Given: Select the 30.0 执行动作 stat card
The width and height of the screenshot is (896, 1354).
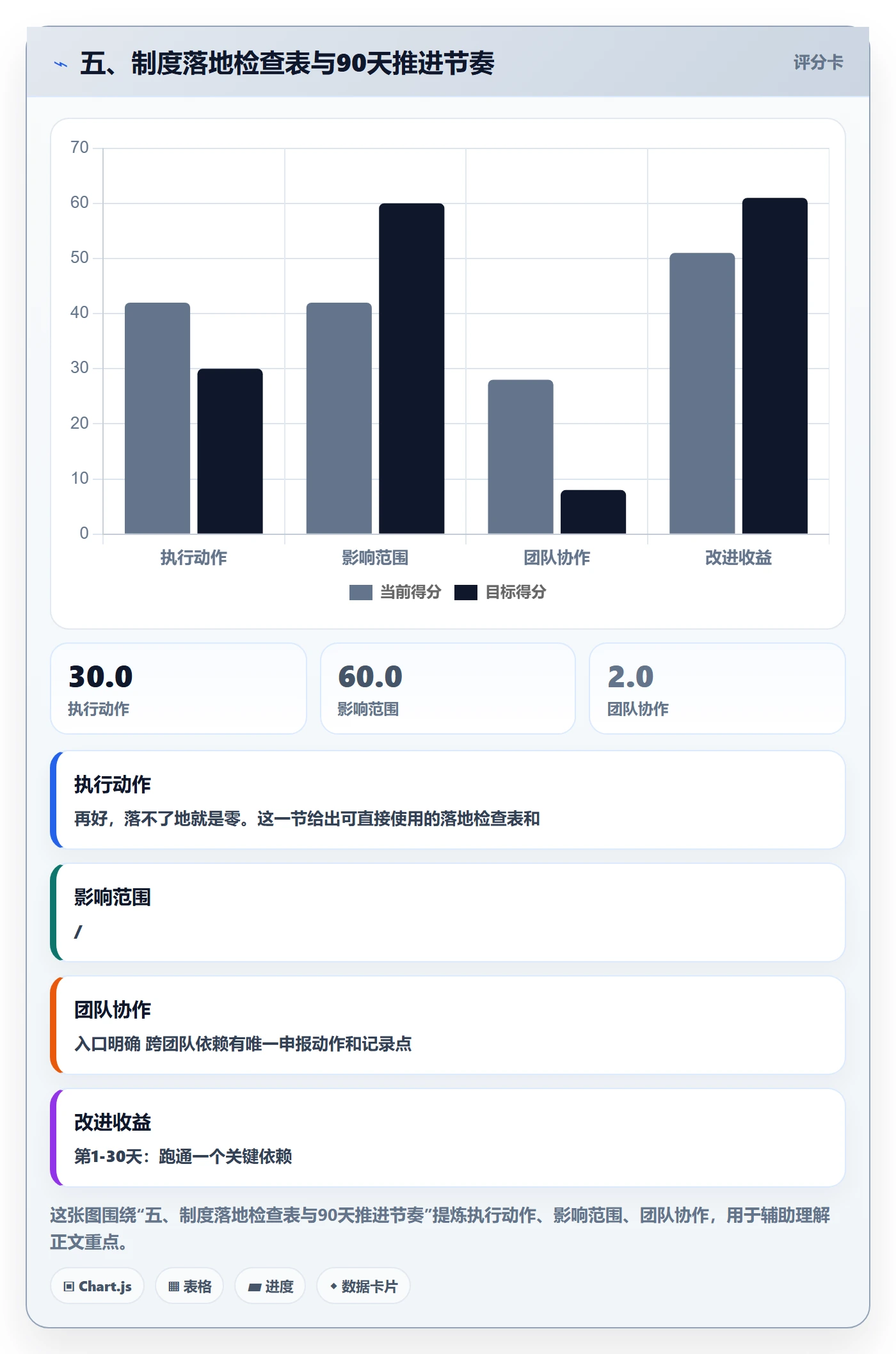Looking at the screenshot, I should click(179, 689).
